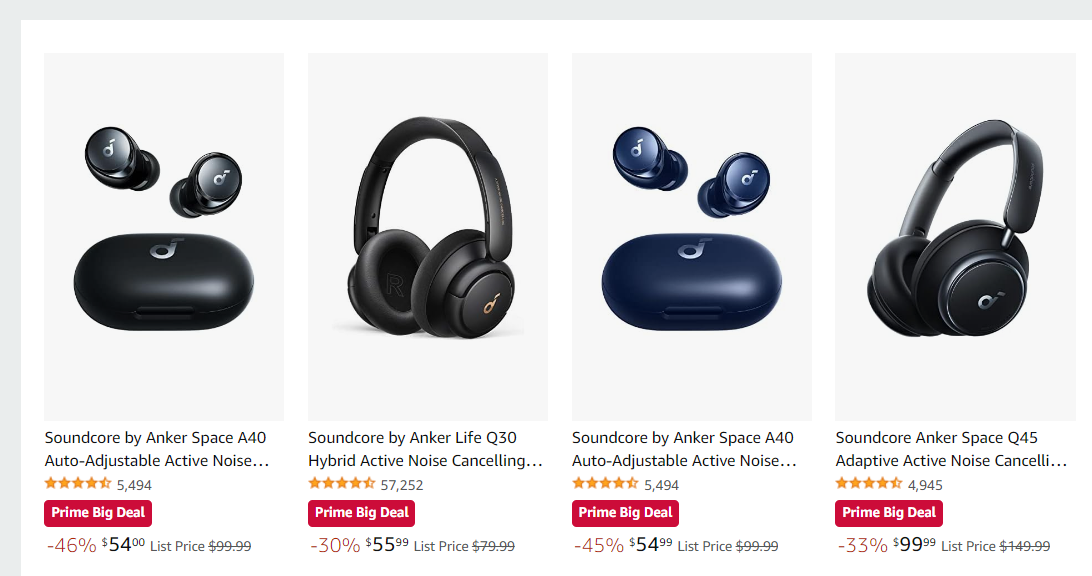
Task: Click first Soundcore Space A40 title link
Action: [x=157, y=449]
